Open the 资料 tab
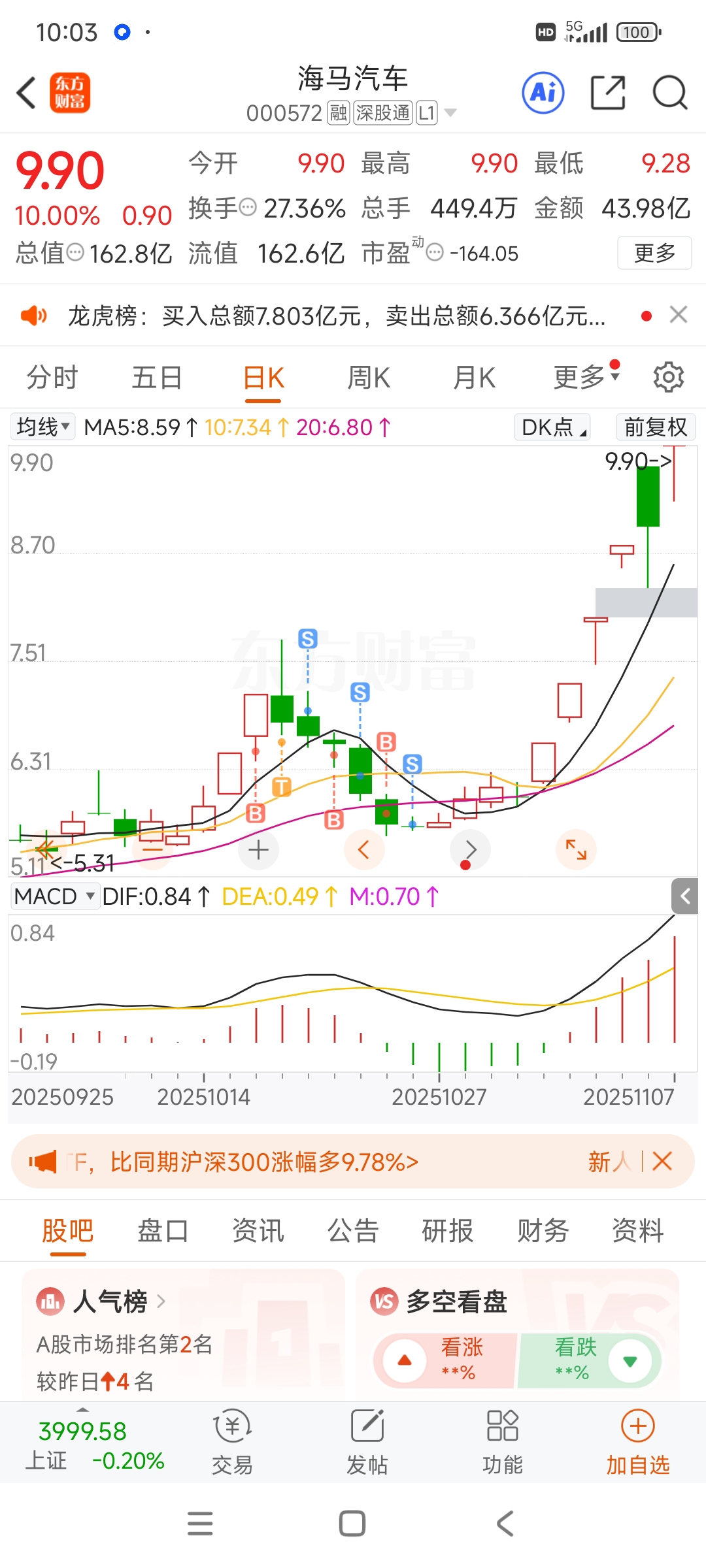Screen dimensions: 706x1568 pyautogui.click(x=638, y=1231)
